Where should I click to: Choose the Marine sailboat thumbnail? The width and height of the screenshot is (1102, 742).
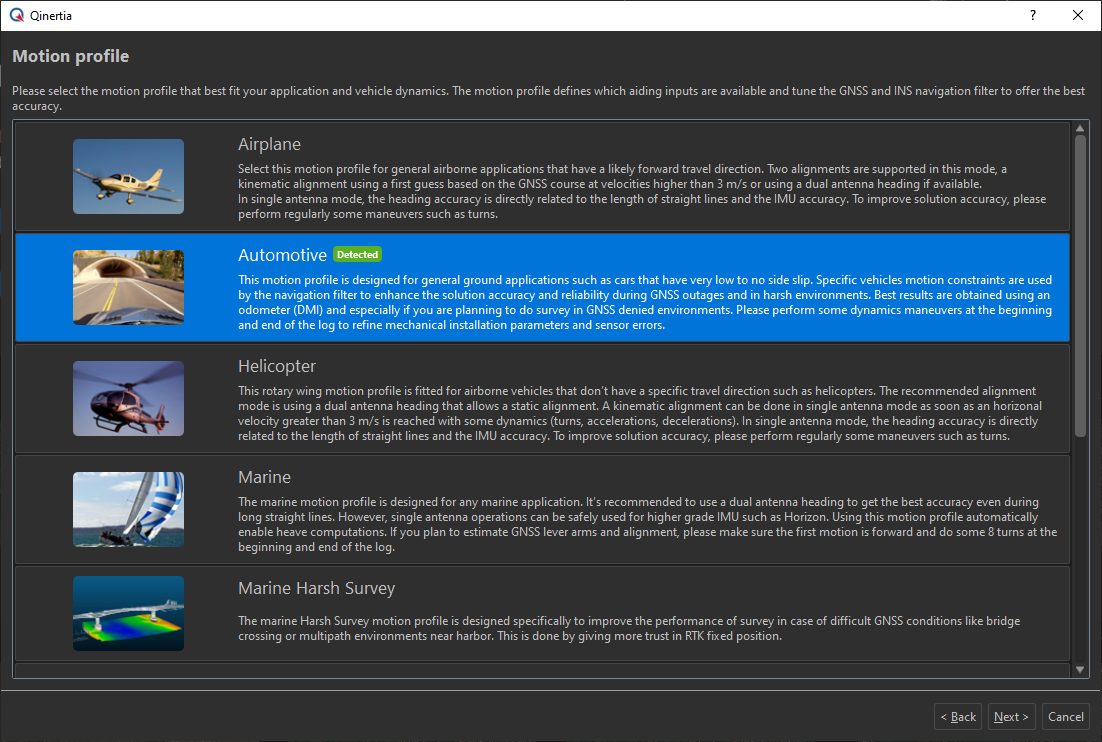pos(128,509)
